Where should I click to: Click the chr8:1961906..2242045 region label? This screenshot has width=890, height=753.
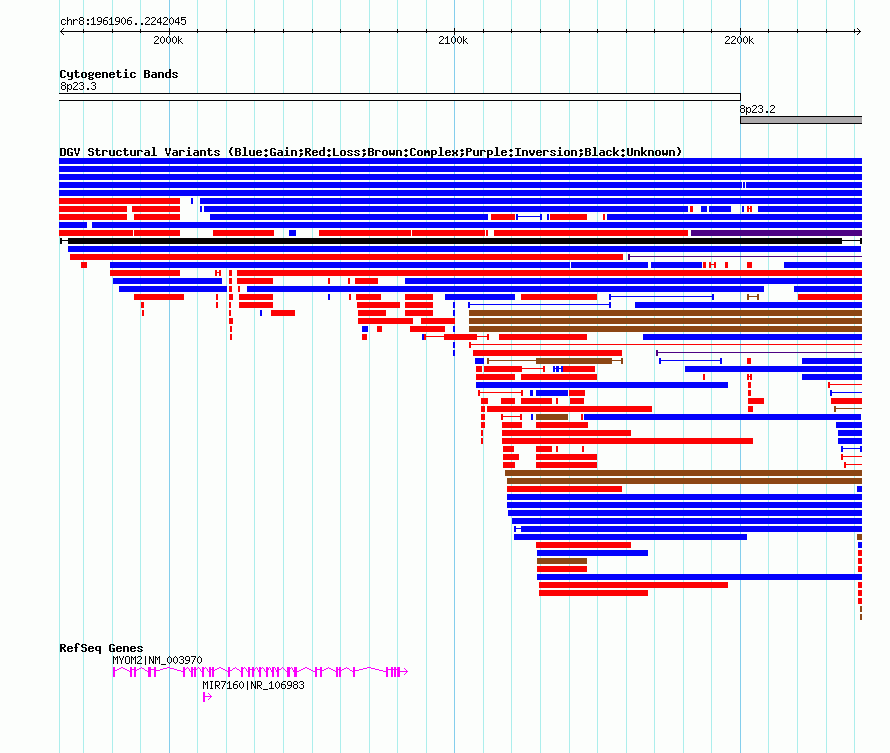point(123,21)
